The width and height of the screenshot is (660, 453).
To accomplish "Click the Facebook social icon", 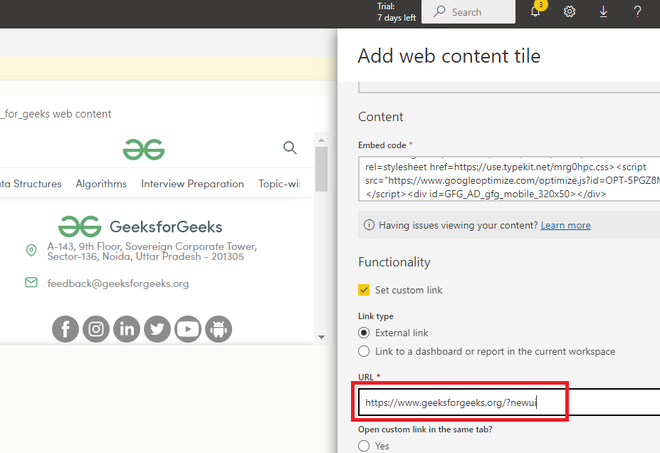I will pos(65,328).
